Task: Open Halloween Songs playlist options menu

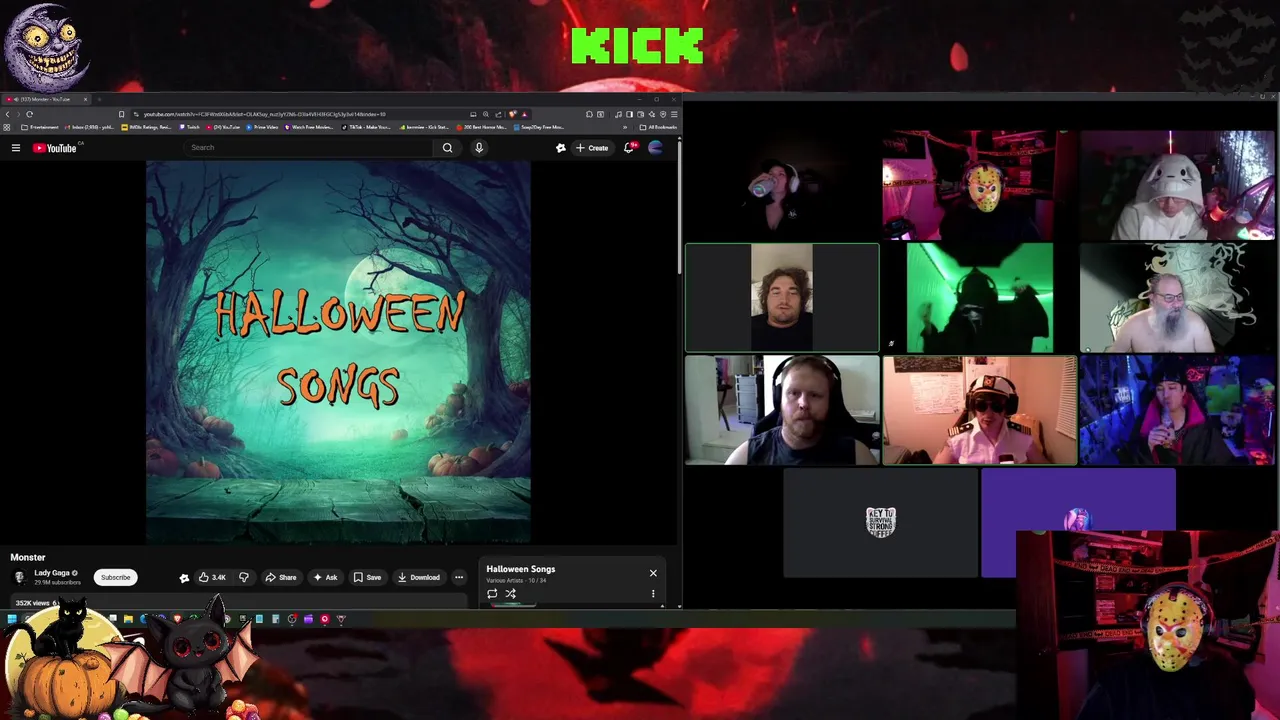Action: pyautogui.click(x=653, y=594)
